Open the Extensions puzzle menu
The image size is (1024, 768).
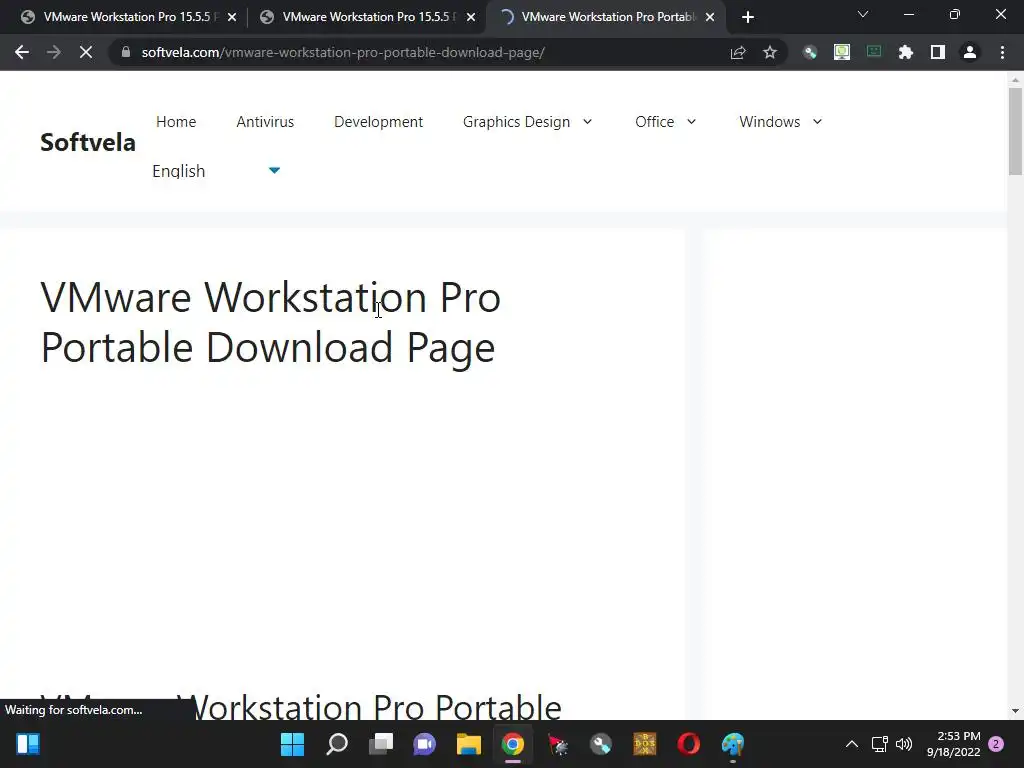click(x=906, y=52)
